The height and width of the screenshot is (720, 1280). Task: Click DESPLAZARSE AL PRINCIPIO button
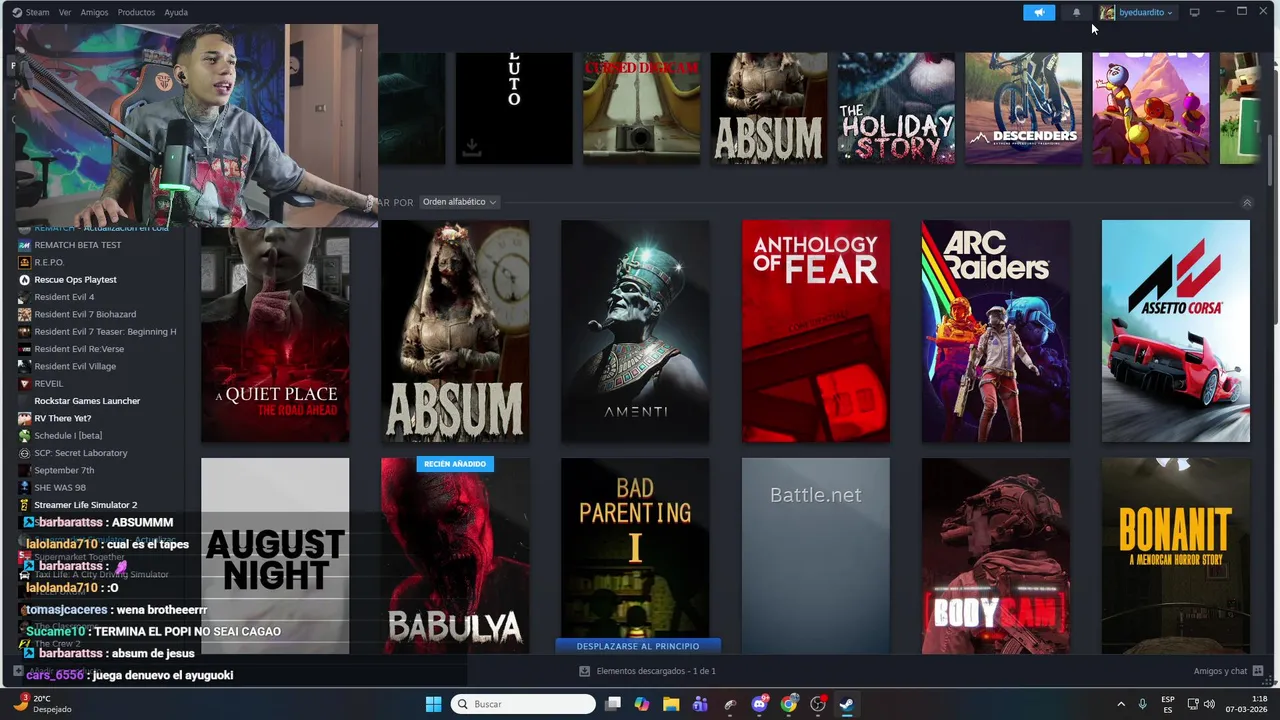(x=638, y=646)
